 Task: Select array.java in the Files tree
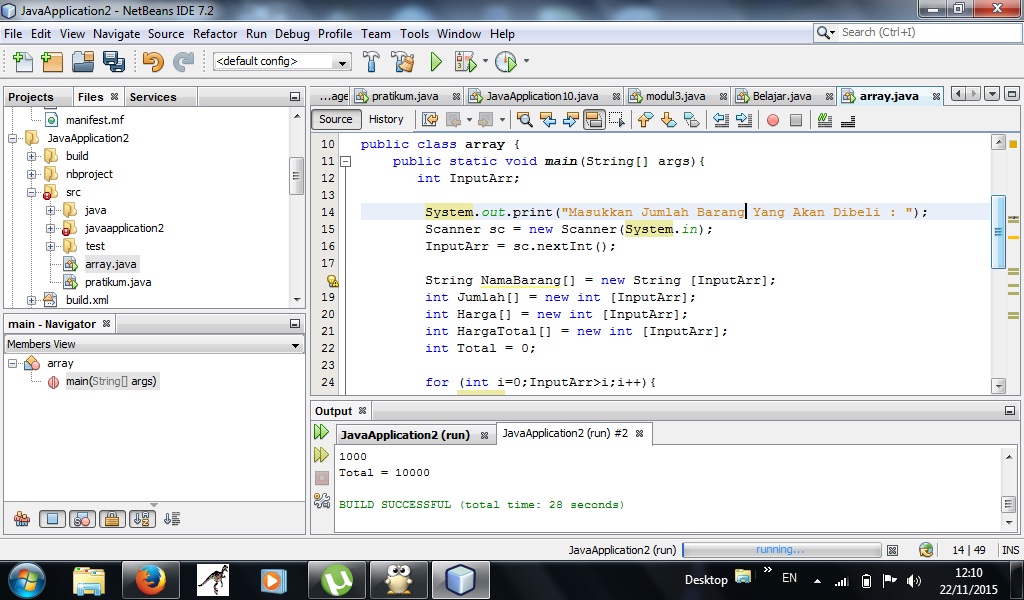pyautogui.click(x=110, y=264)
